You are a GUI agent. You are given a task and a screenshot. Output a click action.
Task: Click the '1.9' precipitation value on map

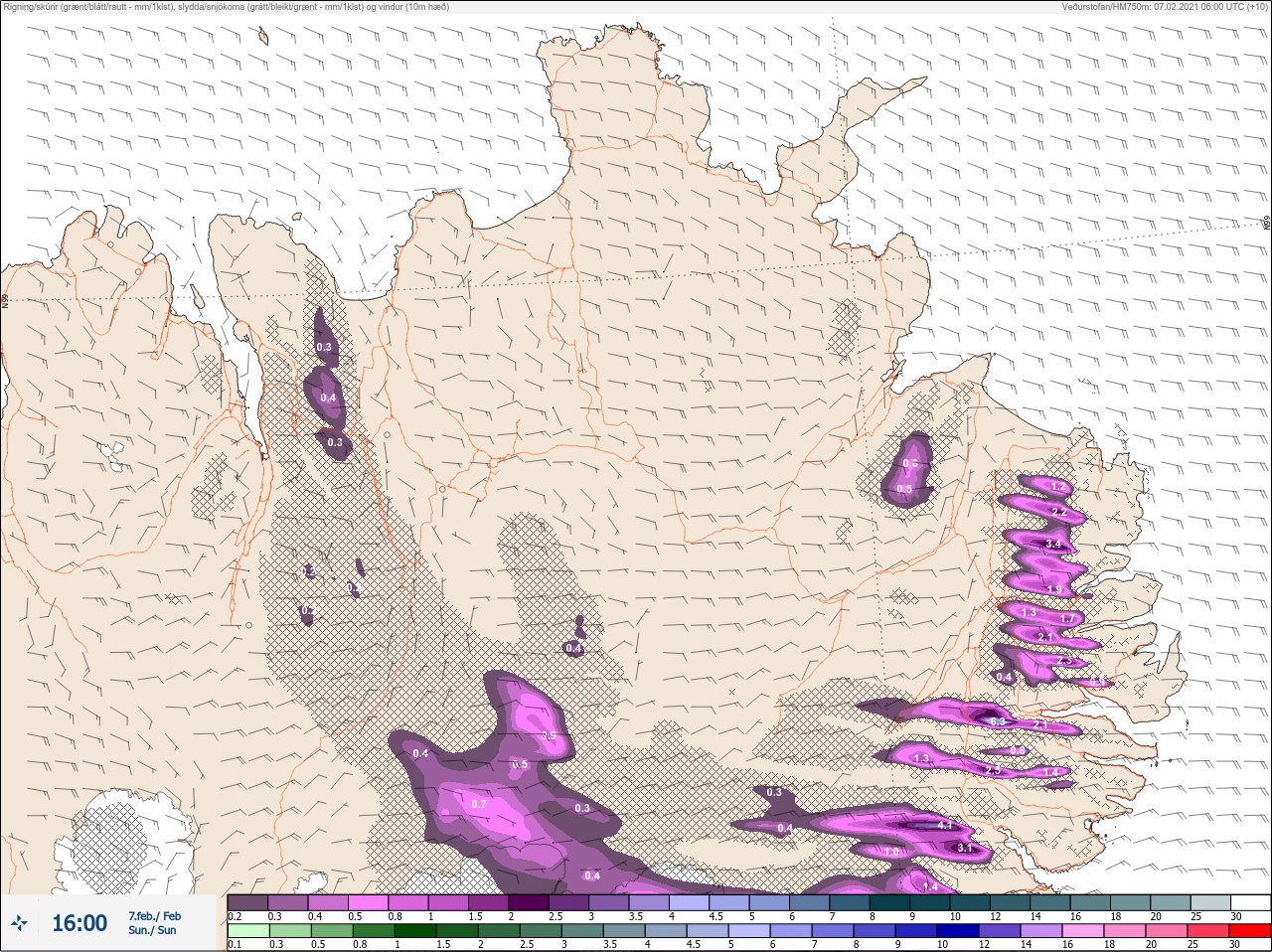click(1054, 589)
